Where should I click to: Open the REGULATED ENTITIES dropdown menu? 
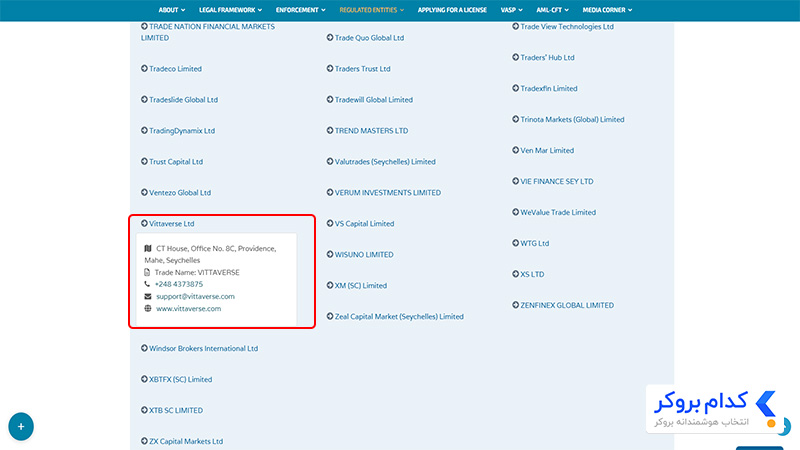371,10
